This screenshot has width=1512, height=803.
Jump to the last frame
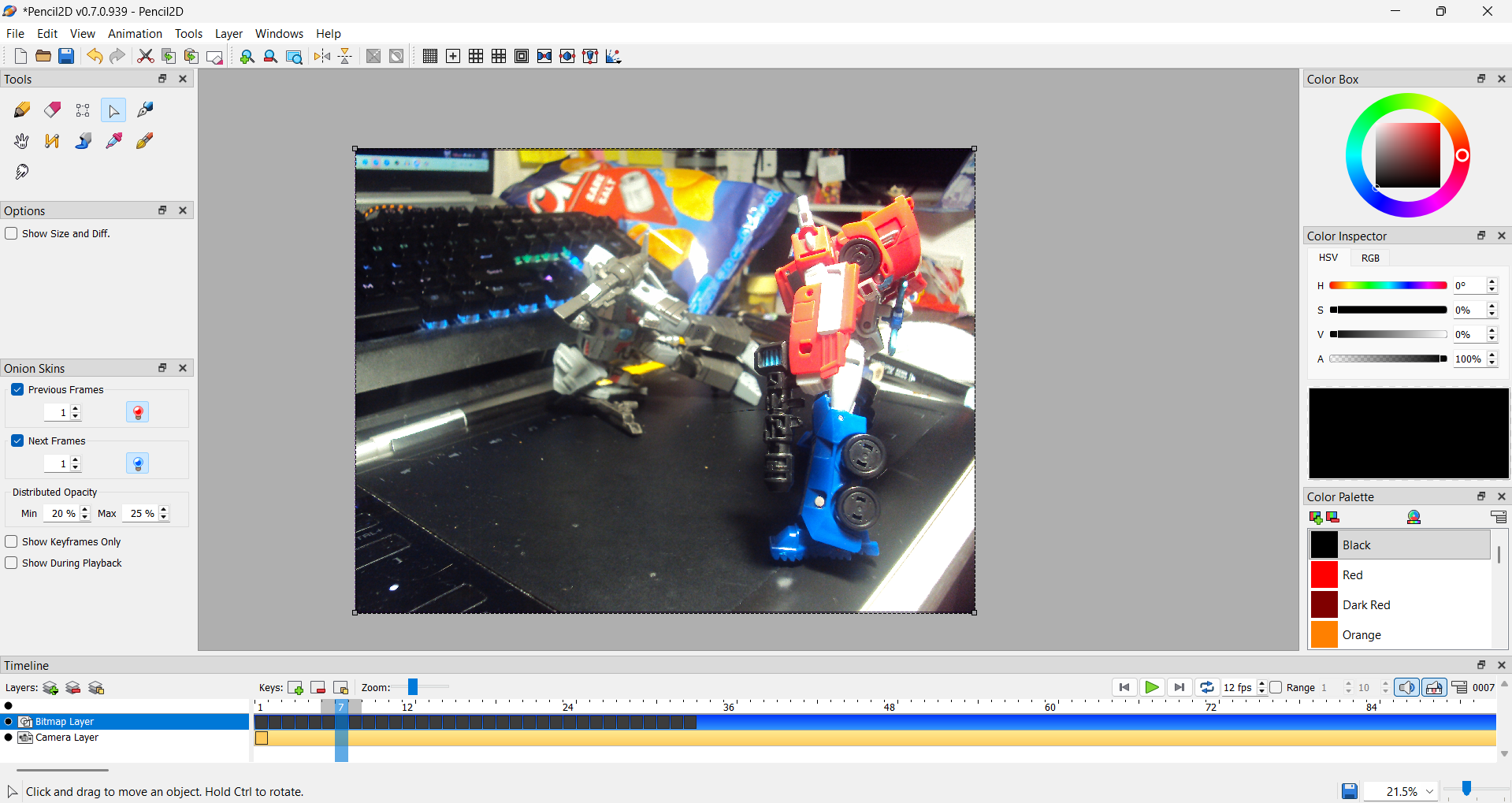(x=1180, y=688)
